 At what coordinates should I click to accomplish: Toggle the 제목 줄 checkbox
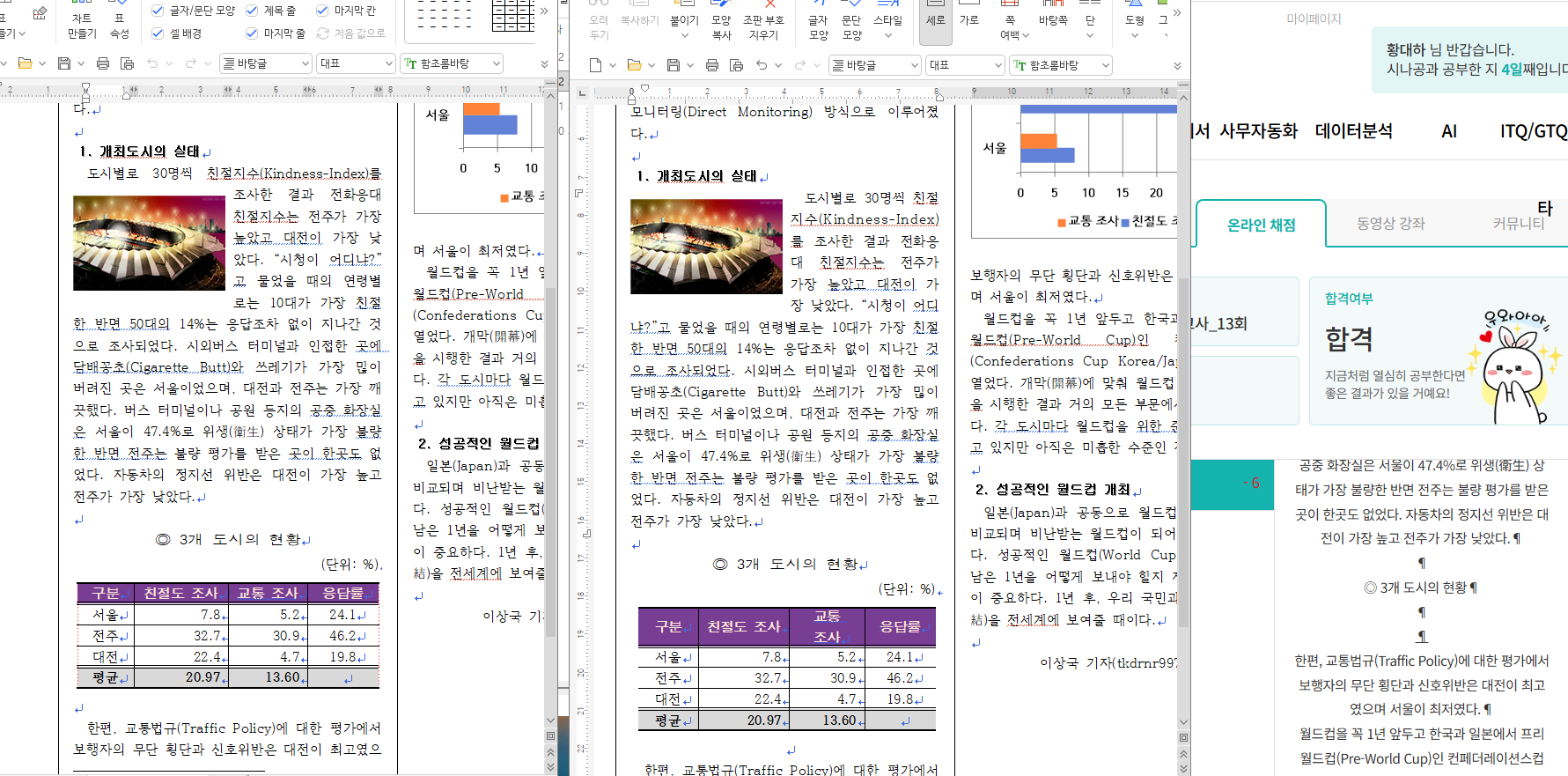[252, 11]
